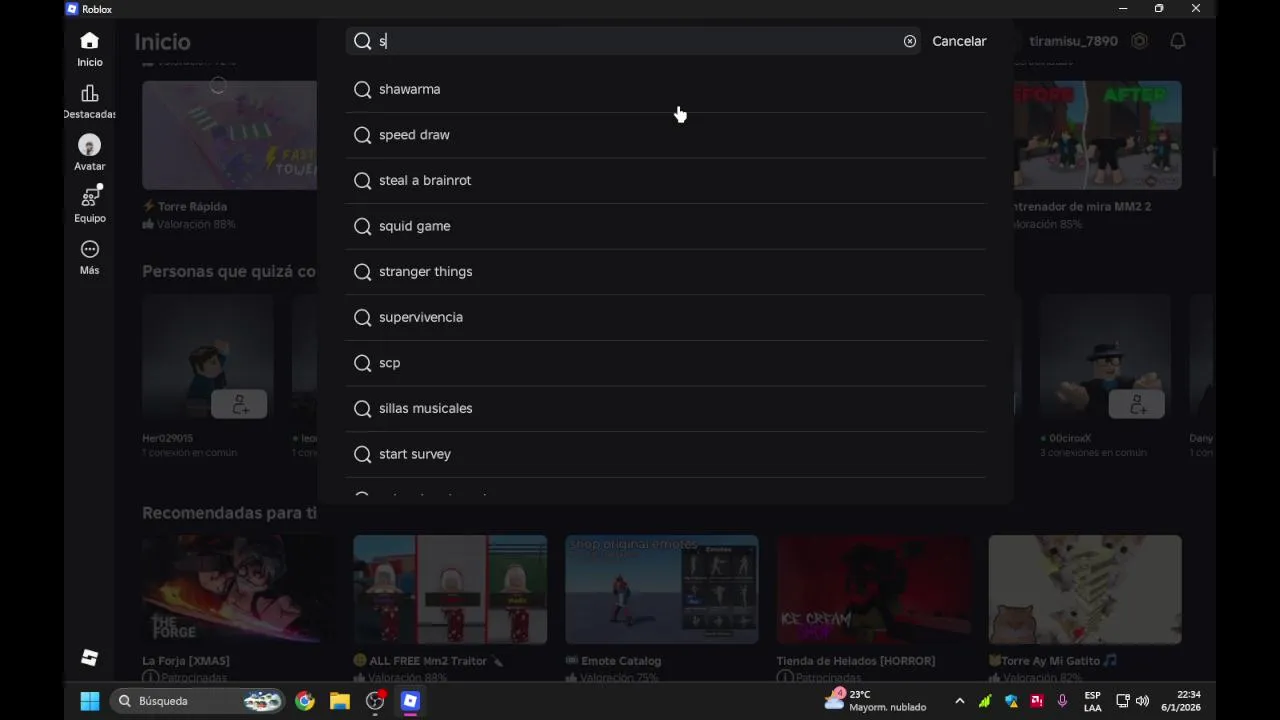
Task: Open the volume tray icon
Action: (x=1143, y=701)
